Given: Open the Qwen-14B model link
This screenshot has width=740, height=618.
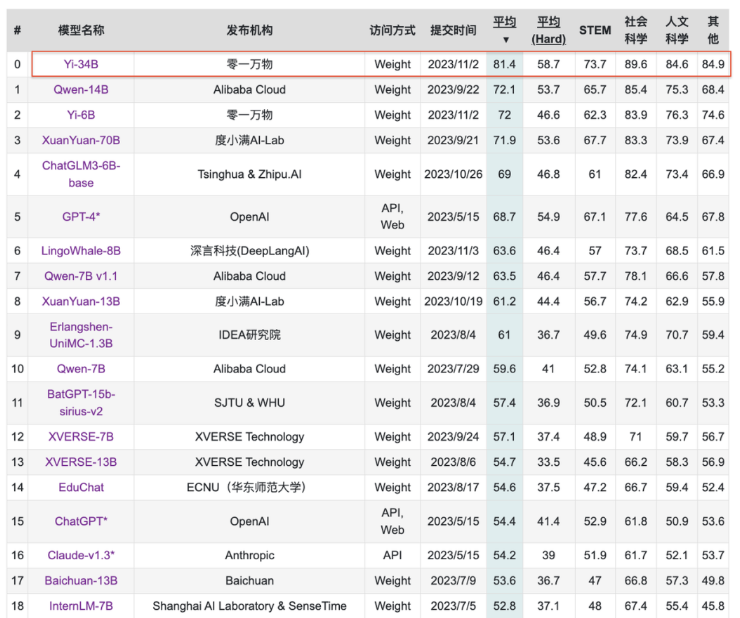Looking at the screenshot, I should click(81, 90).
